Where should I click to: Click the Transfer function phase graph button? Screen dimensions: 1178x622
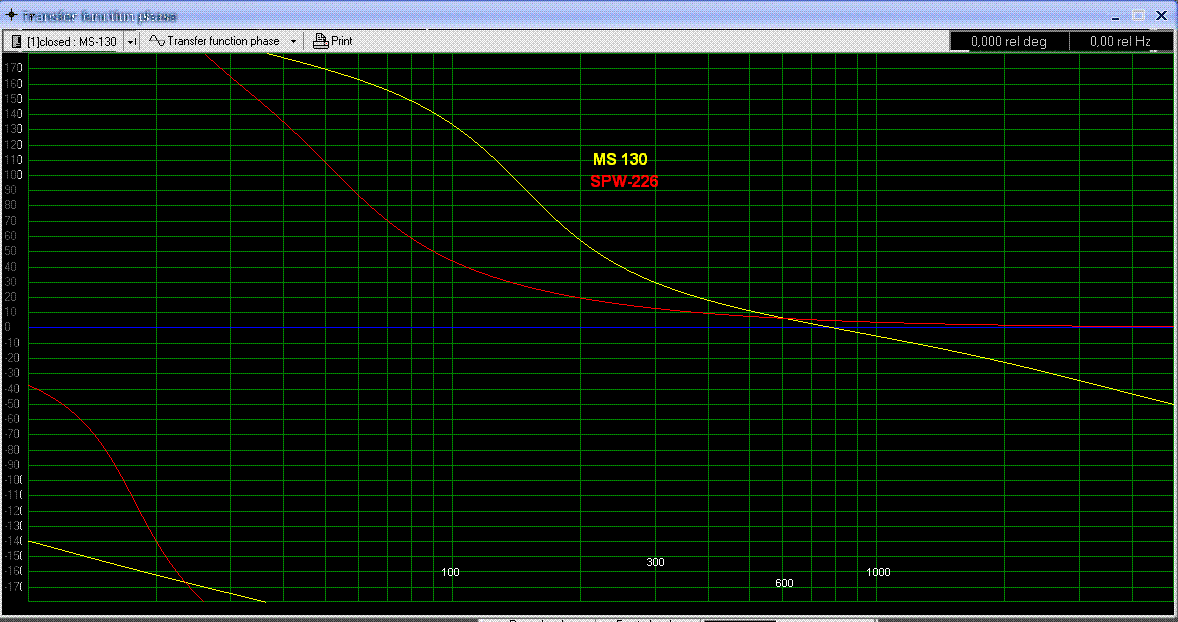click(215, 41)
